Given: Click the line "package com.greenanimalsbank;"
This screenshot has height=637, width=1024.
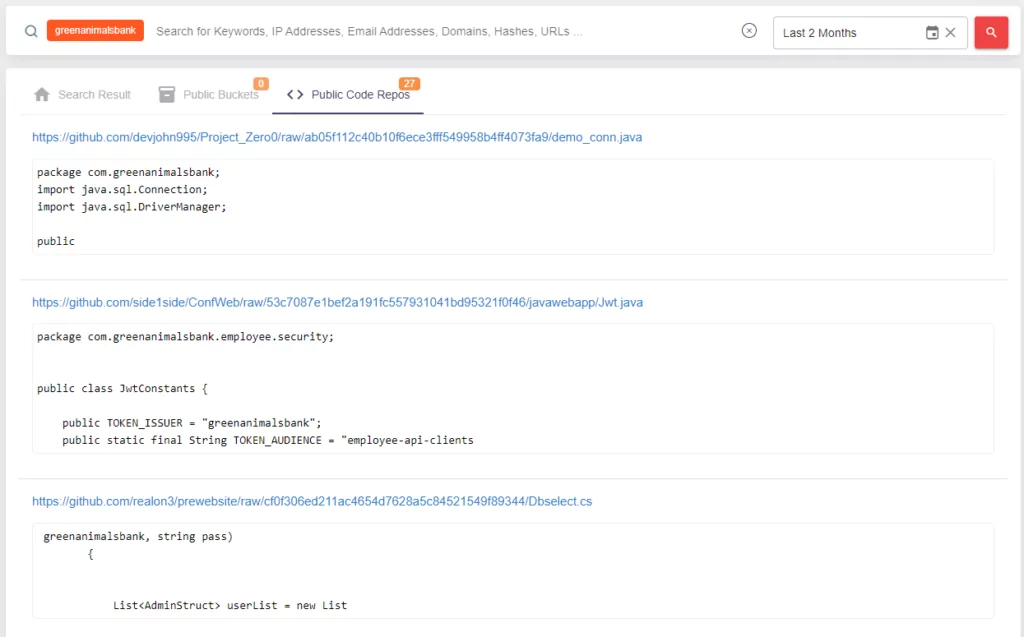Looking at the screenshot, I should pos(129,172).
